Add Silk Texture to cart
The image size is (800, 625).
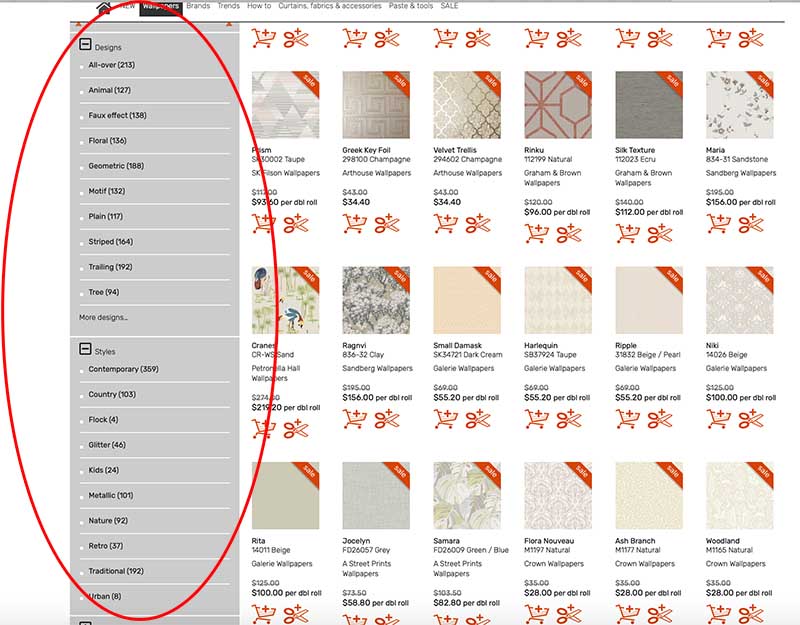tap(627, 234)
